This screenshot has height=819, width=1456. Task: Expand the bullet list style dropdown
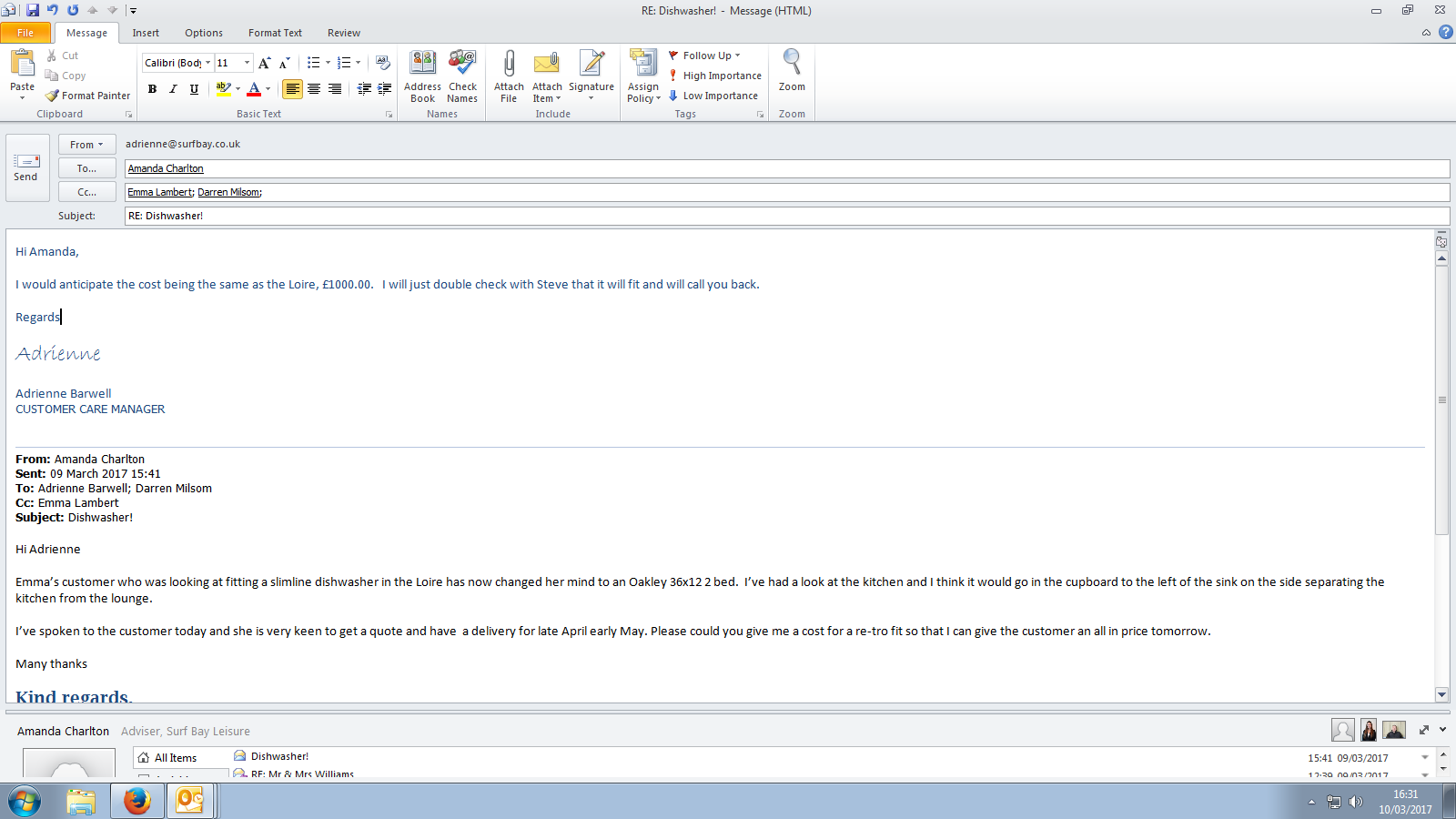click(328, 63)
